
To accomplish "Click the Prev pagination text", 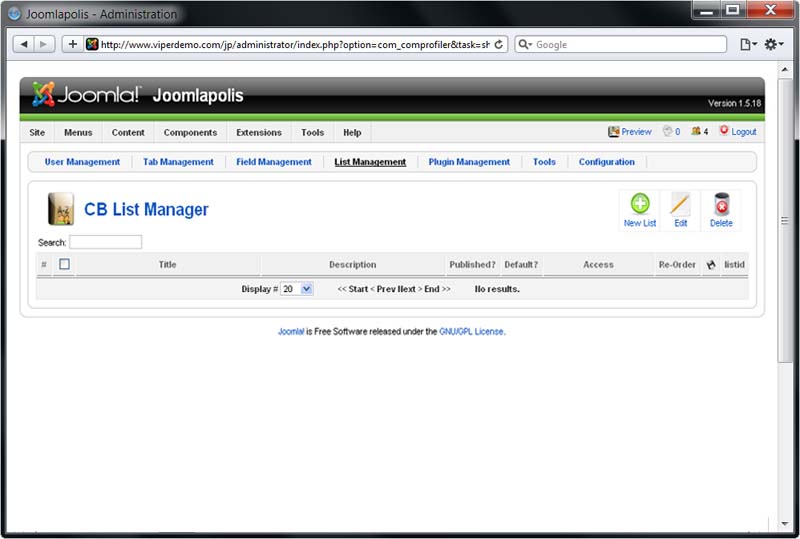I will pos(386,289).
